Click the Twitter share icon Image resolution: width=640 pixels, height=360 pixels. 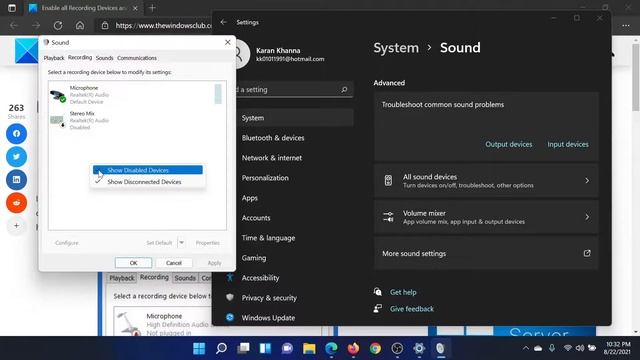click(x=16, y=157)
